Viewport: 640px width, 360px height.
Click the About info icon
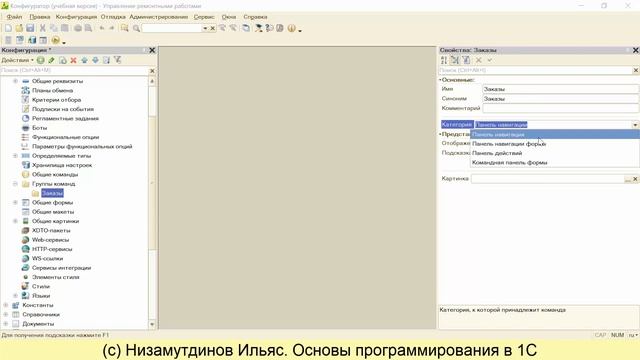click(x=291, y=28)
